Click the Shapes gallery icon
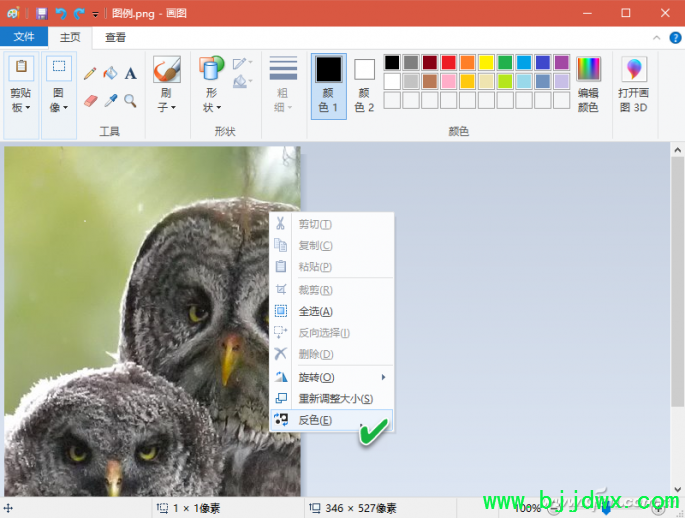The width and height of the screenshot is (685, 518). coord(211,69)
